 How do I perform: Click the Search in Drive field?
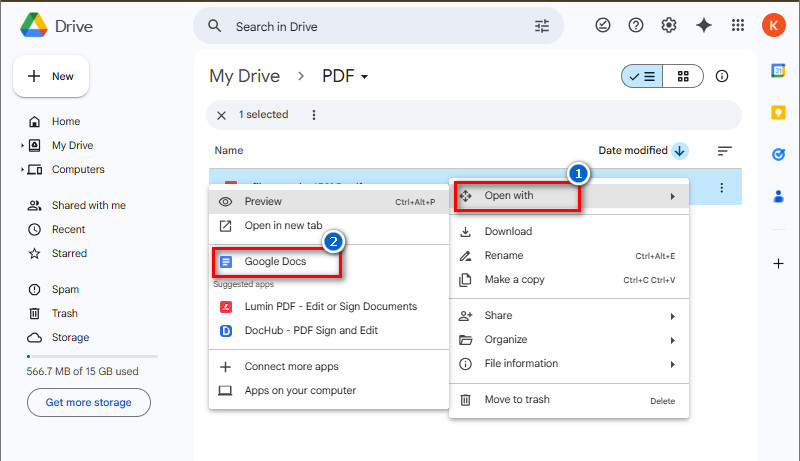coord(379,26)
